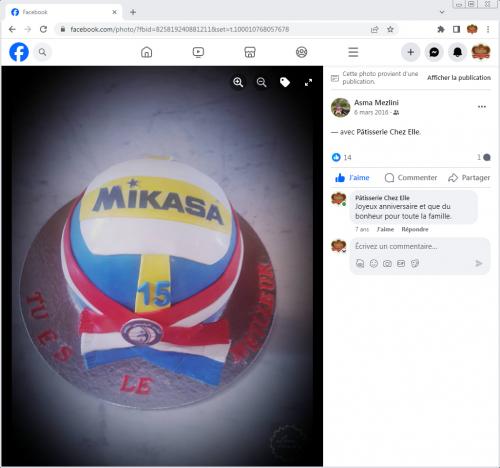The width and height of the screenshot is (500, 468).
Task: Click the Mikasa cake photo
Action: click(162, 266)
